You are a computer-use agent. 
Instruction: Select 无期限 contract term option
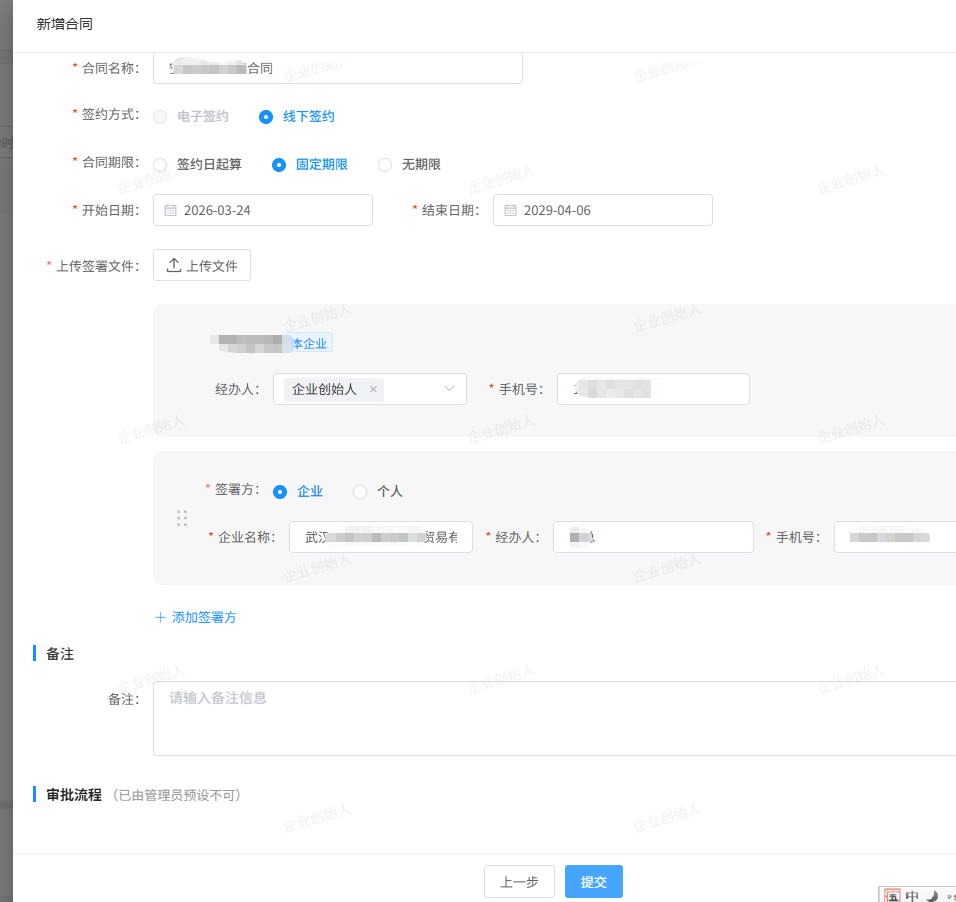tap(385, 164)
